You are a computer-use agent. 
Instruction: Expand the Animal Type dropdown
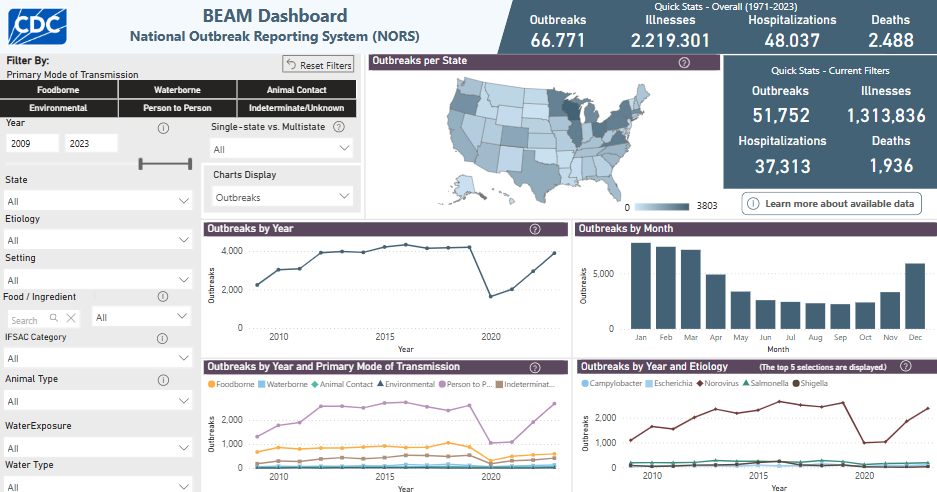98,401
